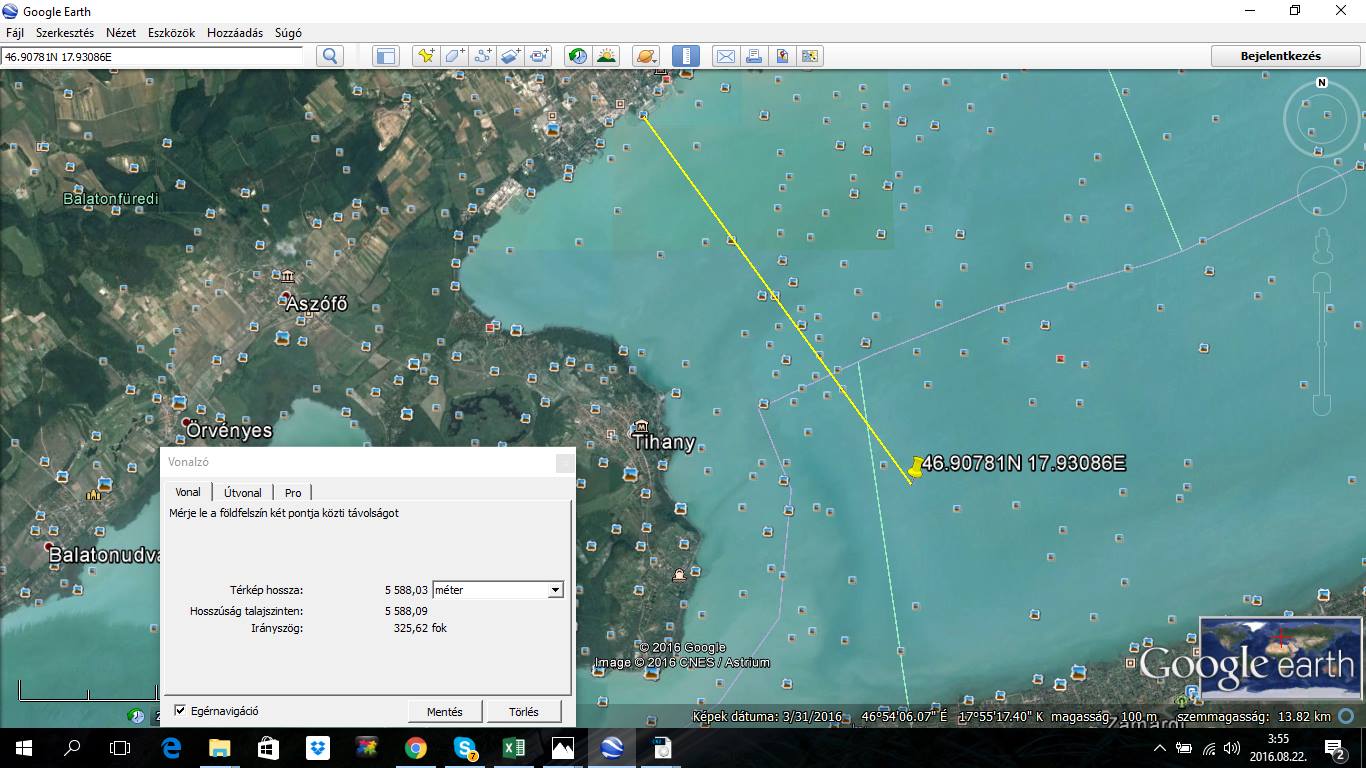Click the search magnifier button
Image resolution: width=1366 pixels, height=768 pixels.
(x=329, y=56)
